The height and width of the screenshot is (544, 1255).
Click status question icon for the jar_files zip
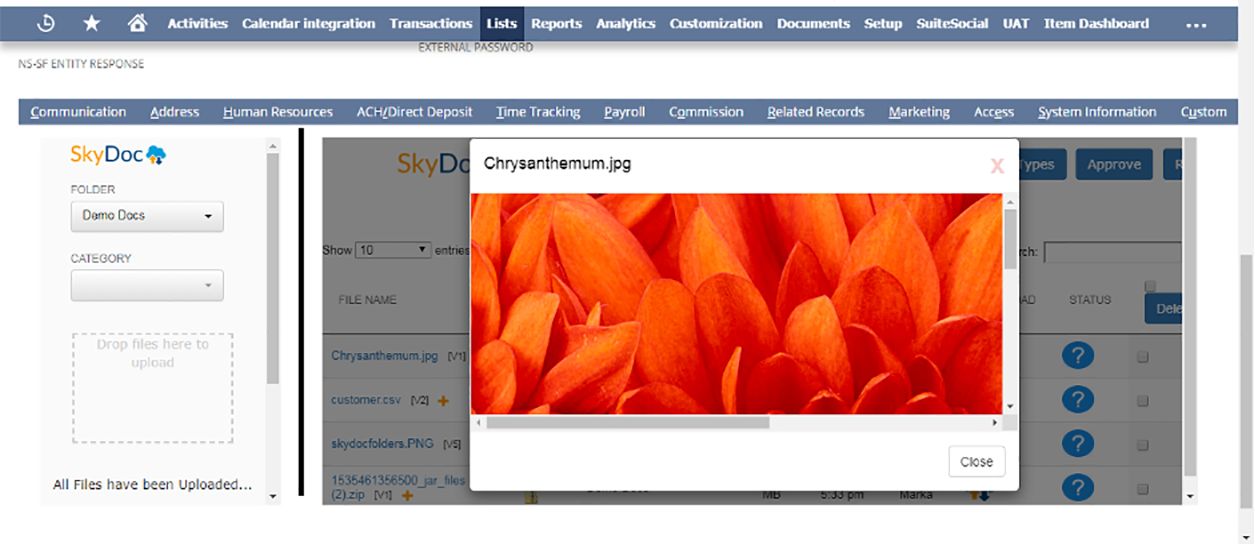tap(1078, 487)
